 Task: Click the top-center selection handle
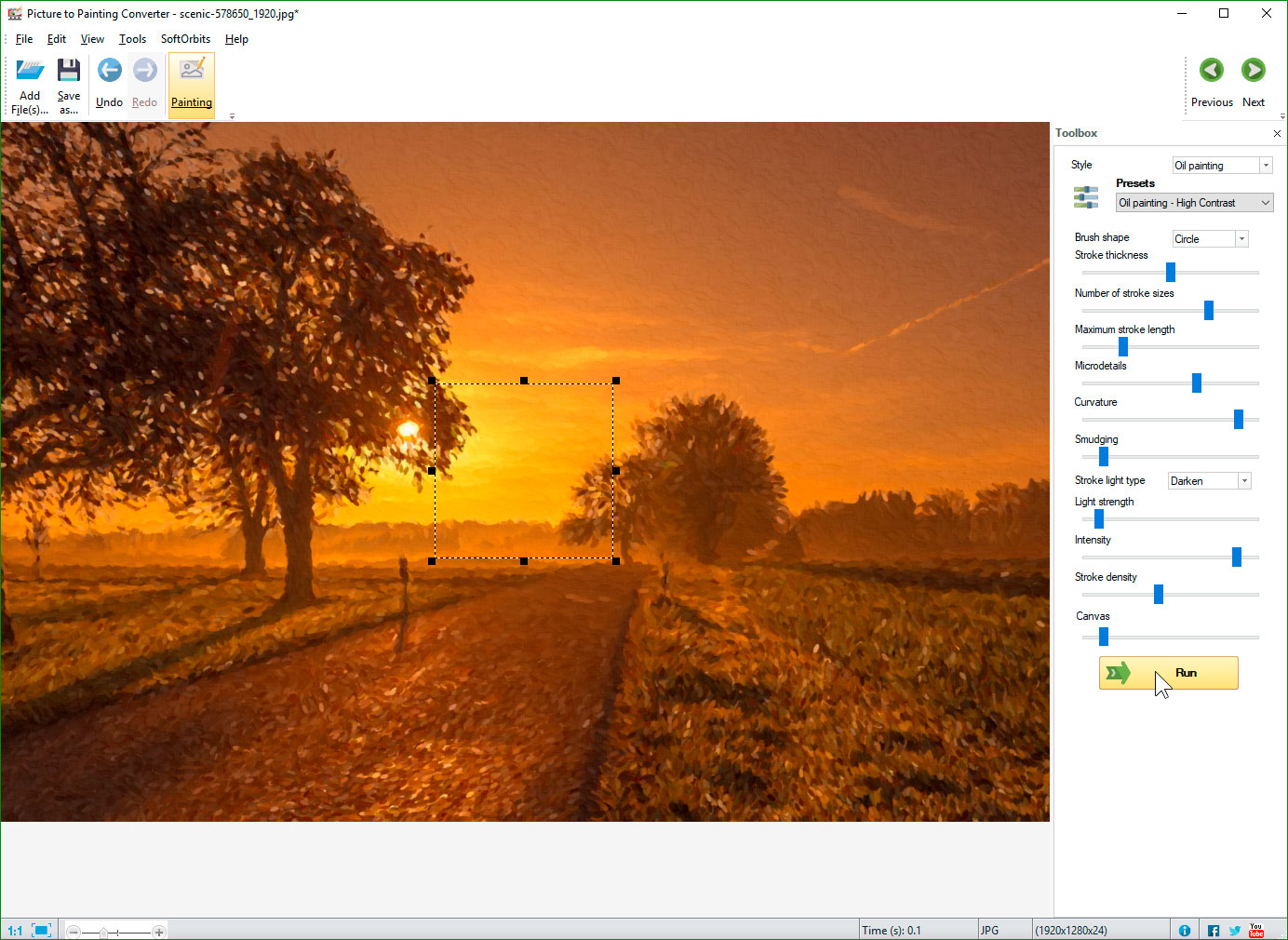524,381
